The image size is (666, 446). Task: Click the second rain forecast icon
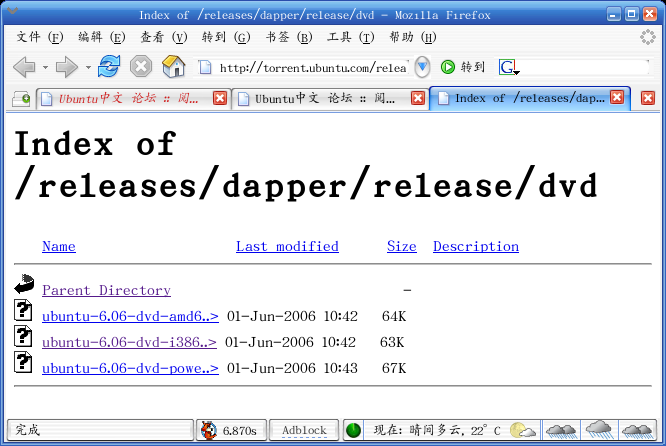pos(599,429)
